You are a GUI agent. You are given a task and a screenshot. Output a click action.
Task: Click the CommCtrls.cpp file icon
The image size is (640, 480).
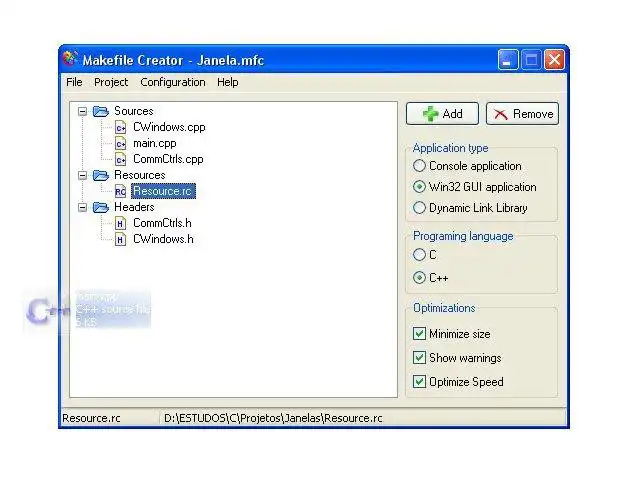[x=120, y=159]
